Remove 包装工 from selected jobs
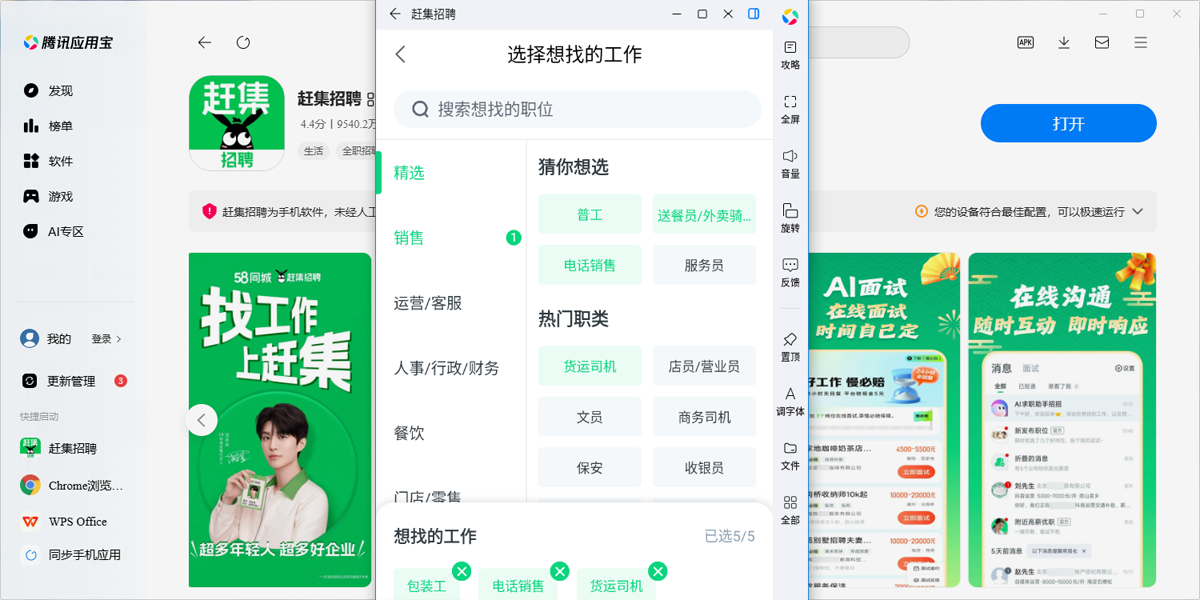1200x600 pixels. (461, 571)
